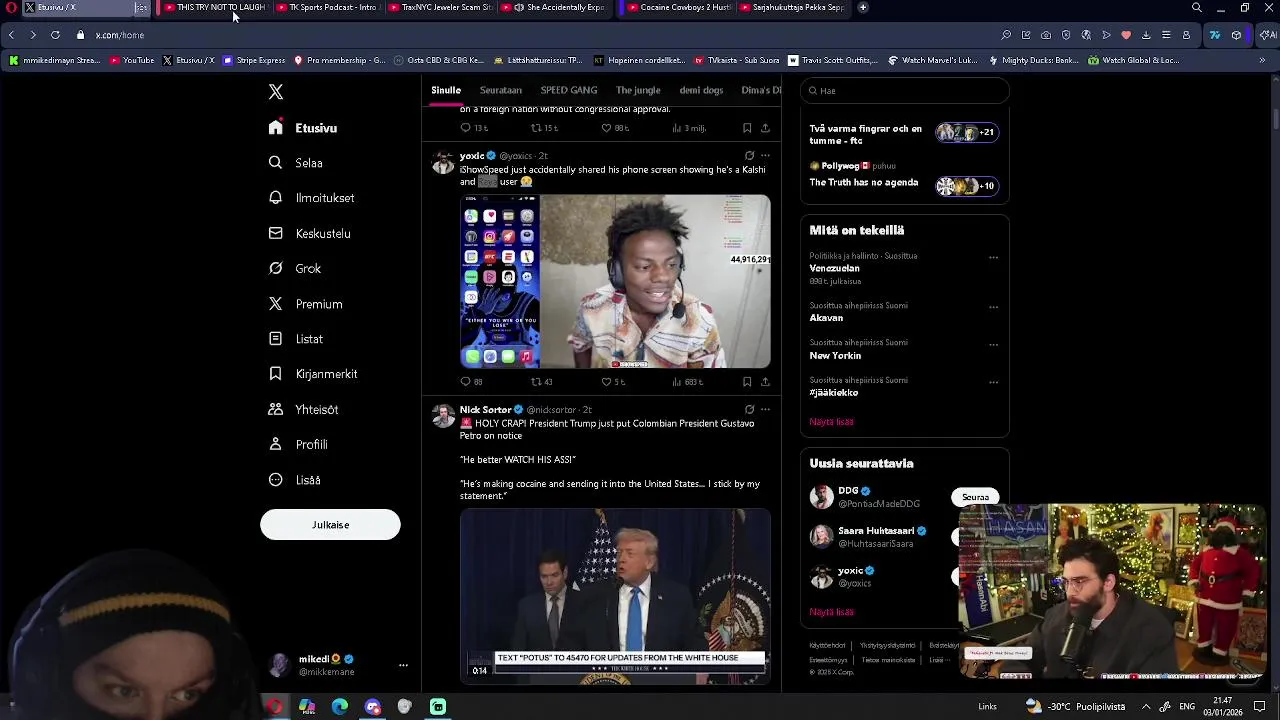This screenshot has height=720, width=1280.
Task: Expand Lisää more menu
Action: [295, 480]
